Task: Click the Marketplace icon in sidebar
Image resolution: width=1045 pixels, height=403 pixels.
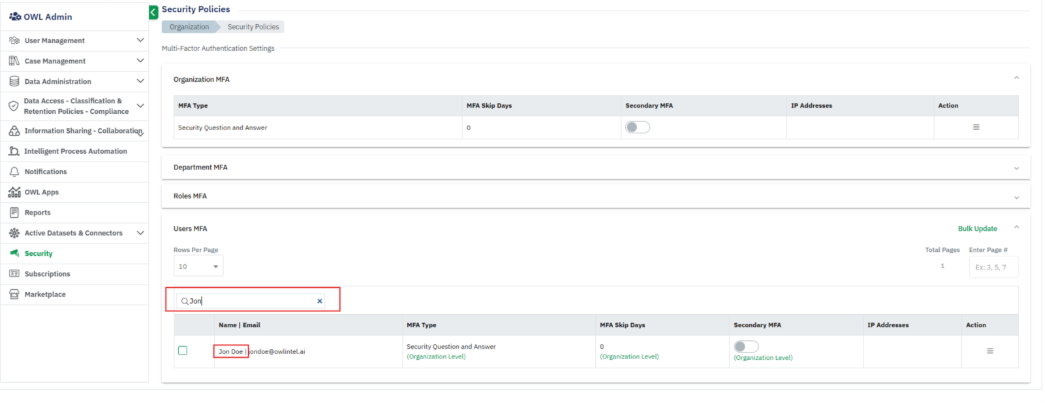Action: 14,294
